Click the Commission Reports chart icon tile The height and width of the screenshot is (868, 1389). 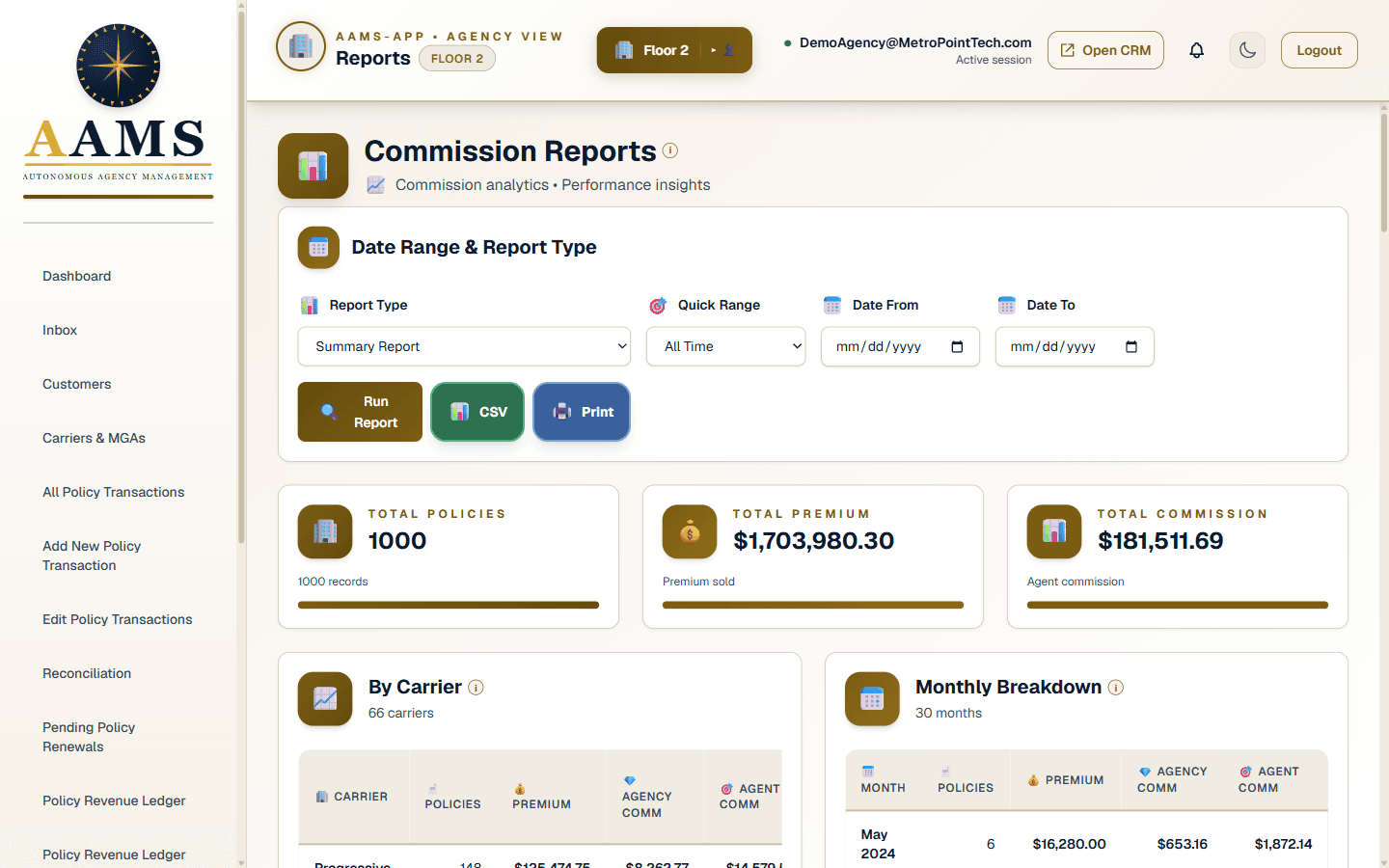313,166
